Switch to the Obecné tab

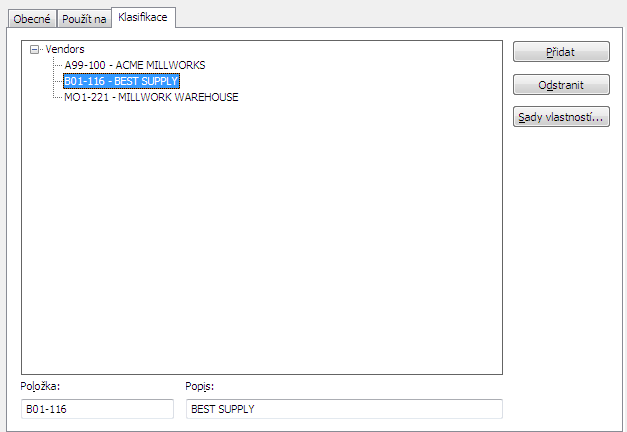[32, 19]
